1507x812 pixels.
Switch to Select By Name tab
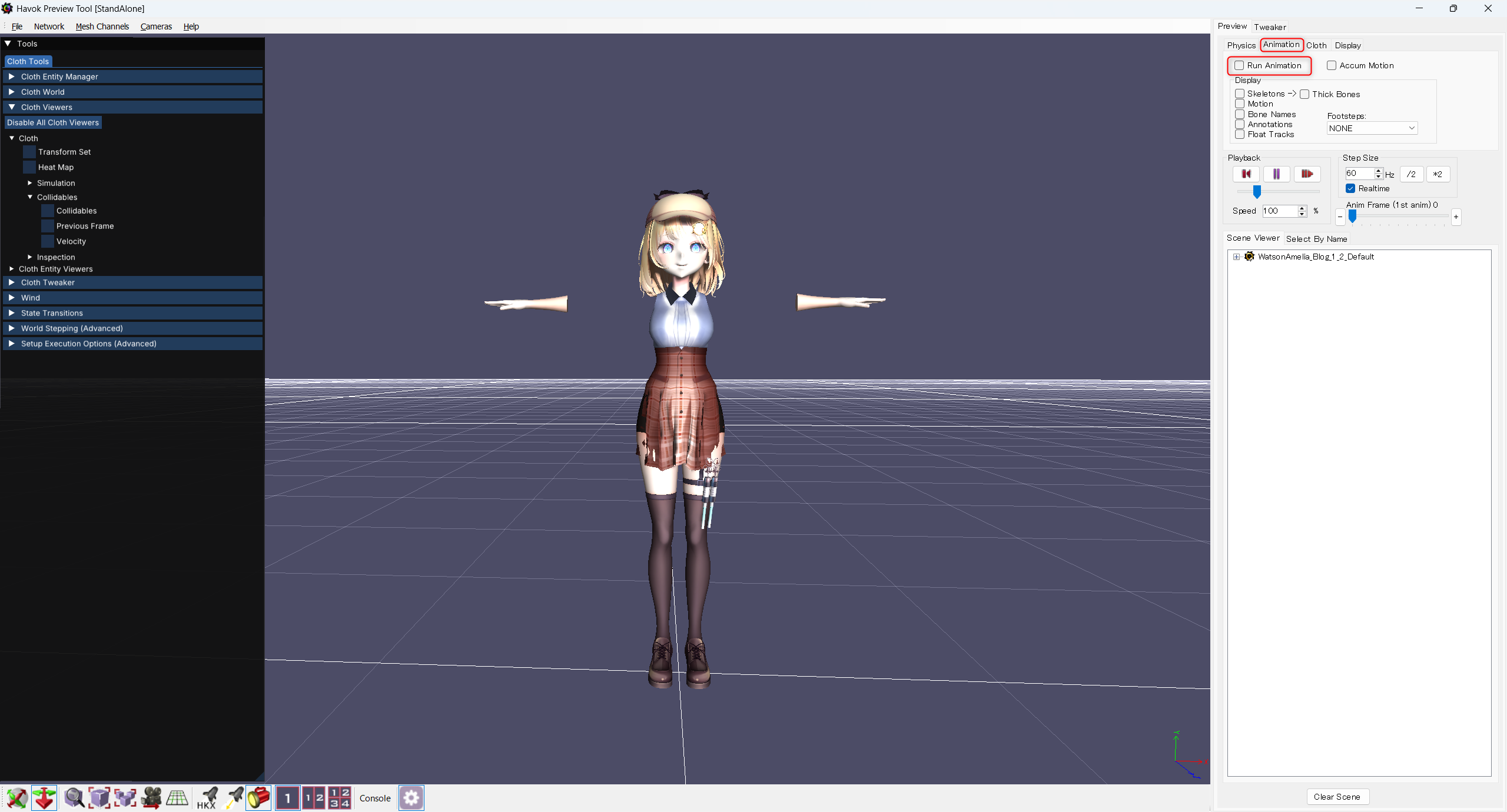1316,239
